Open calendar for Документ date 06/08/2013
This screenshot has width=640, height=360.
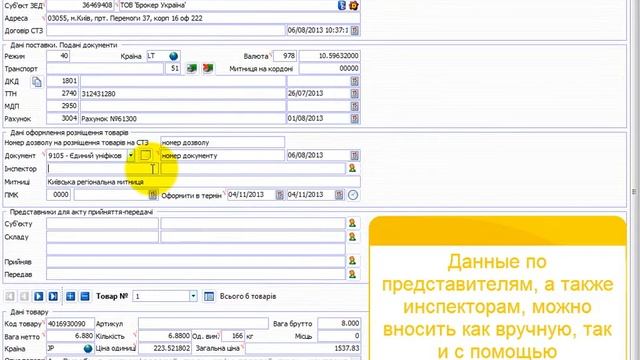(x=355, y=156)
